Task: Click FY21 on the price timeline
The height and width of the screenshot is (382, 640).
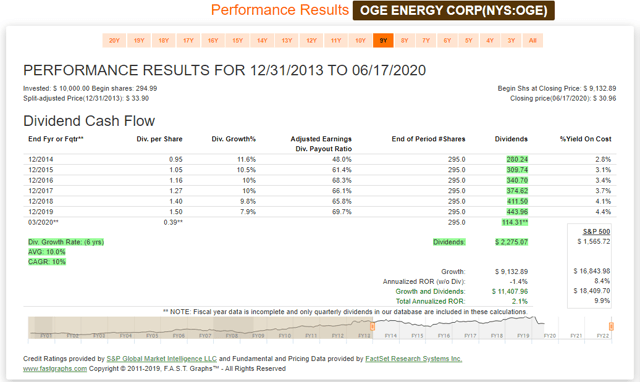Action: pos(576,335)
